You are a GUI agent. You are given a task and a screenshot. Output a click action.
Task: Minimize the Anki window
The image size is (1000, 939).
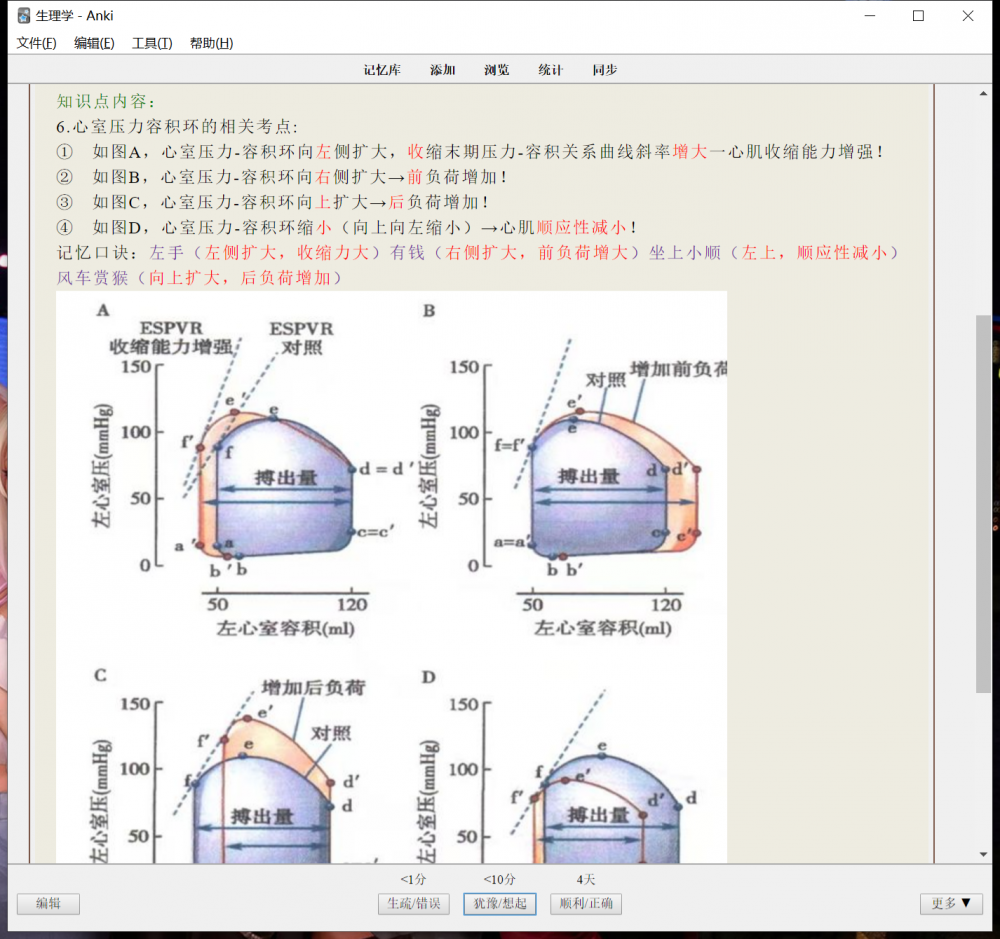(870, 15)
